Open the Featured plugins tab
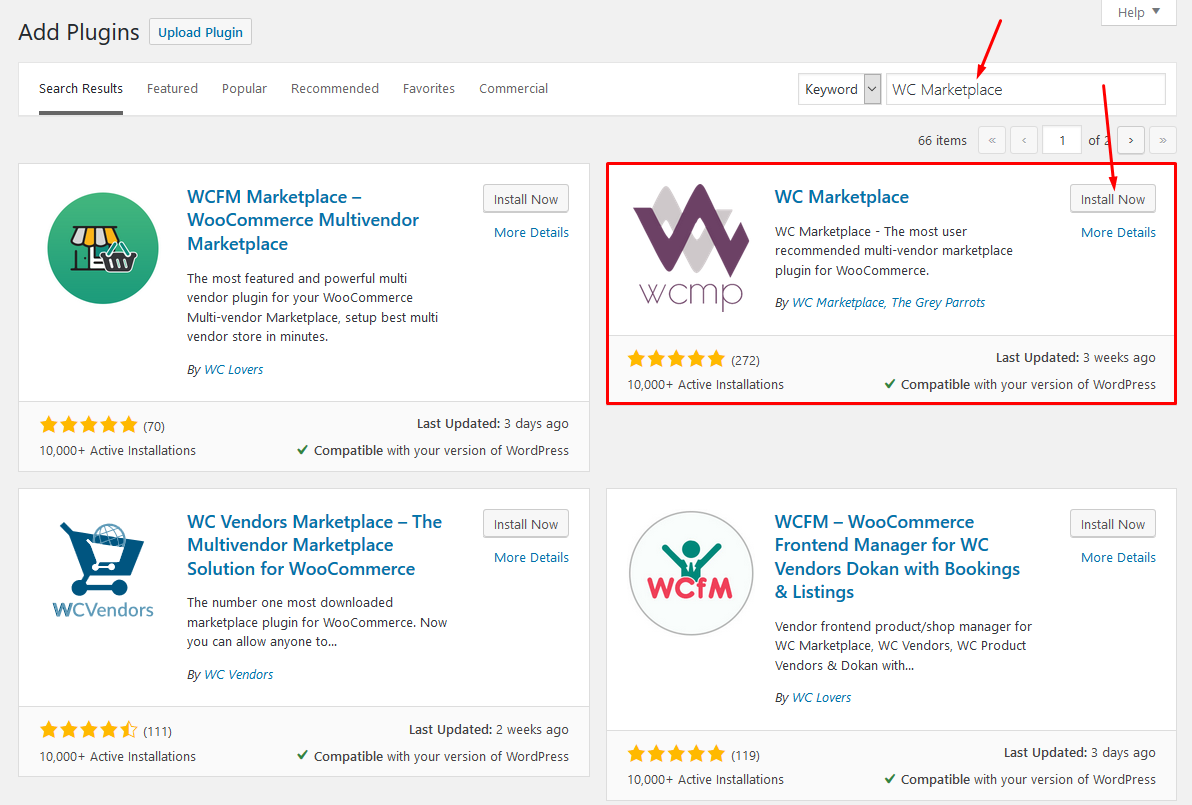The width and height of the screenshot is (1192, 805). pos(172,88)
